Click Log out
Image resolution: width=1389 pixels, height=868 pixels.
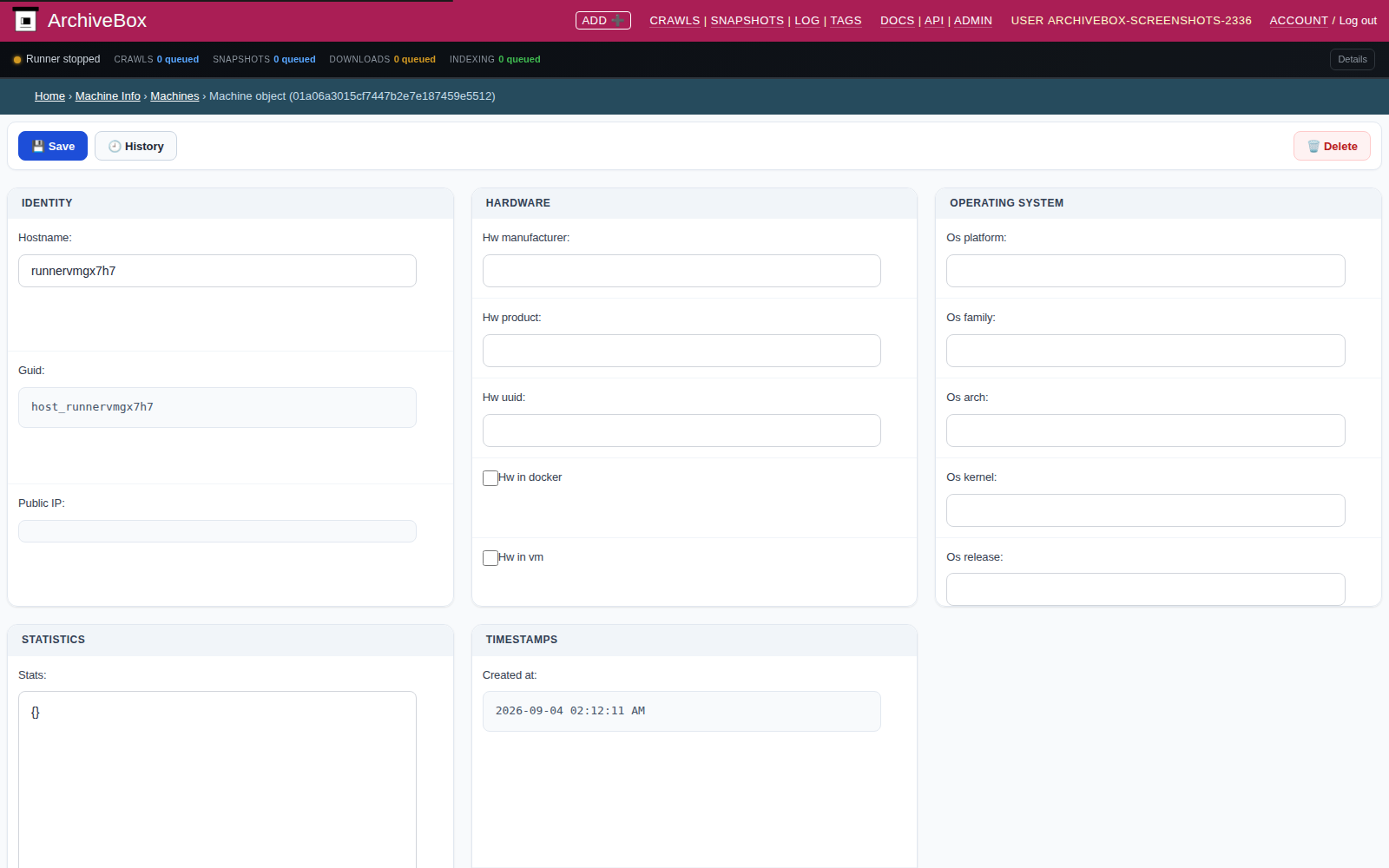(x=1358, y=20)
